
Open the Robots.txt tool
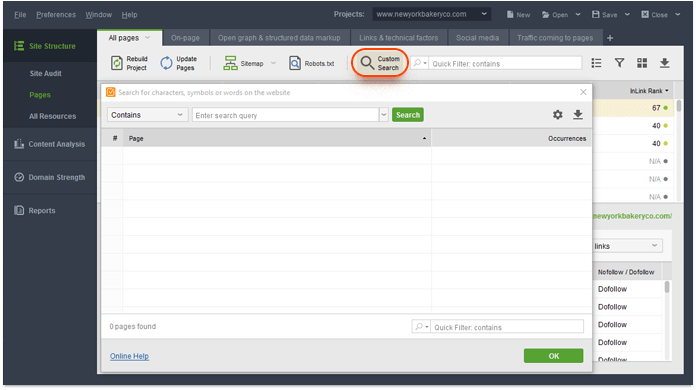(311, 63)
